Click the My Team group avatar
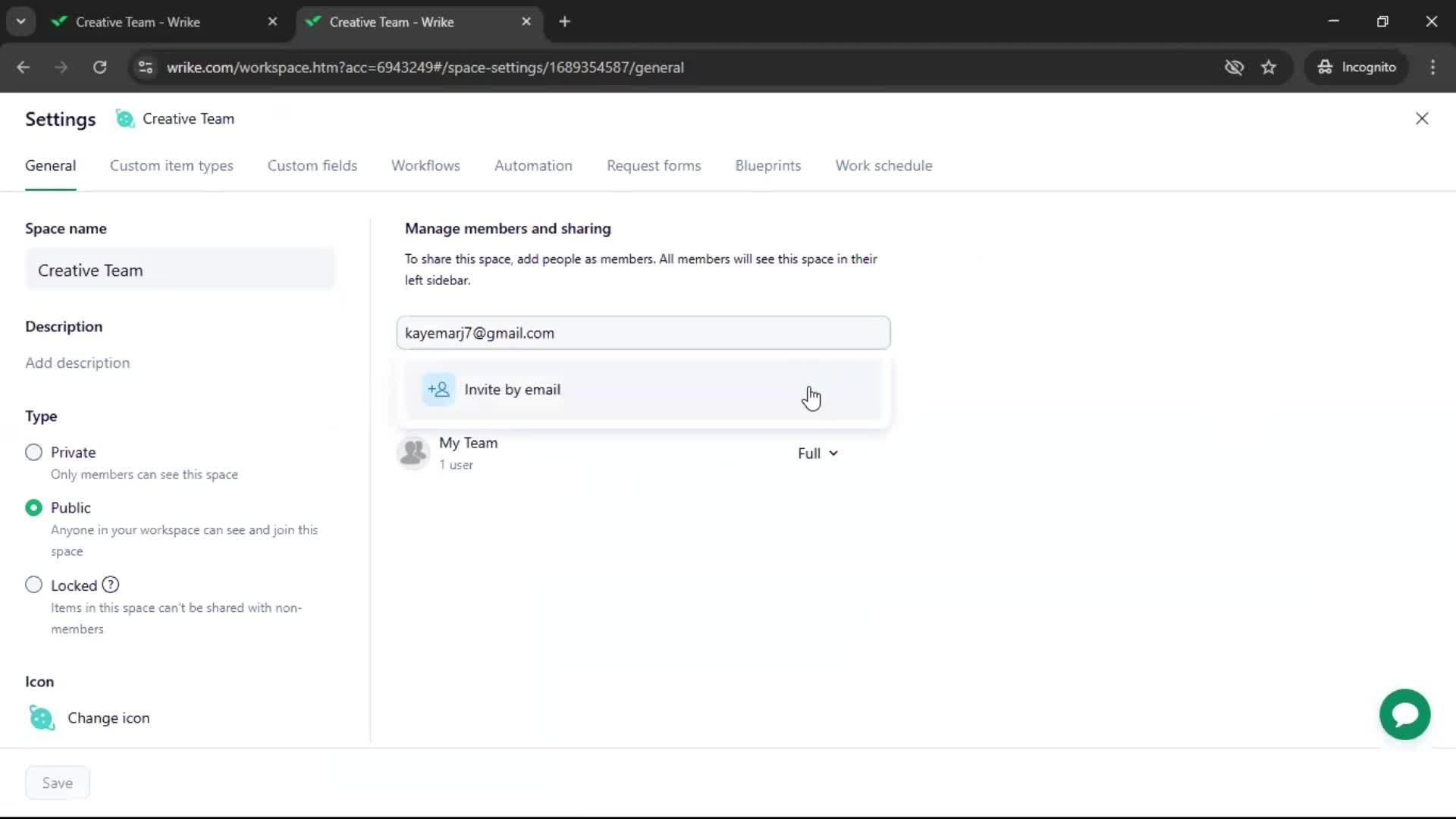Image resolution: width=1456 pixels, height=819 pixels. point(413,453)
